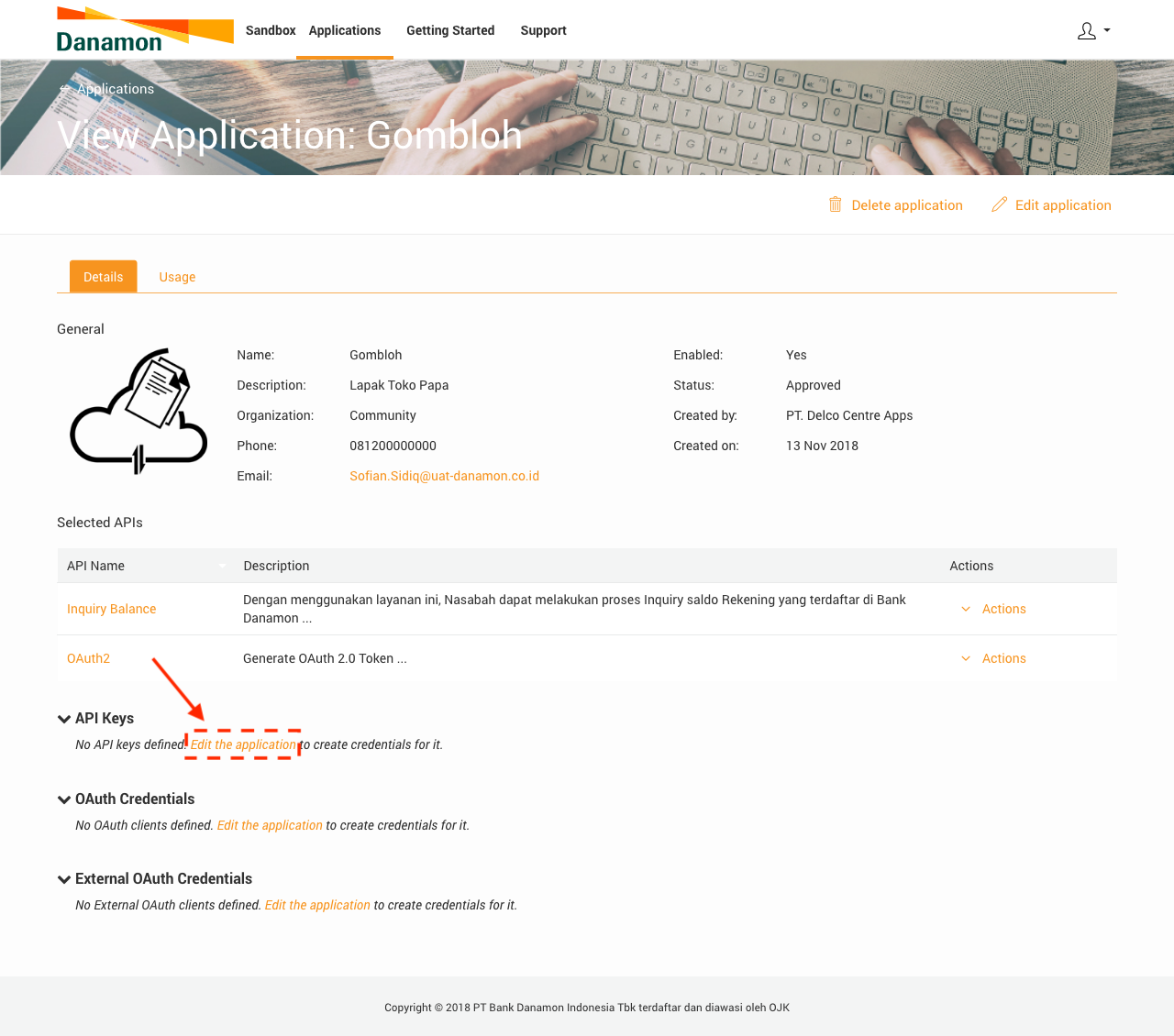Click Edit the application under OAuth Credentials
1174x1036 pixels.
pos(270,825)
